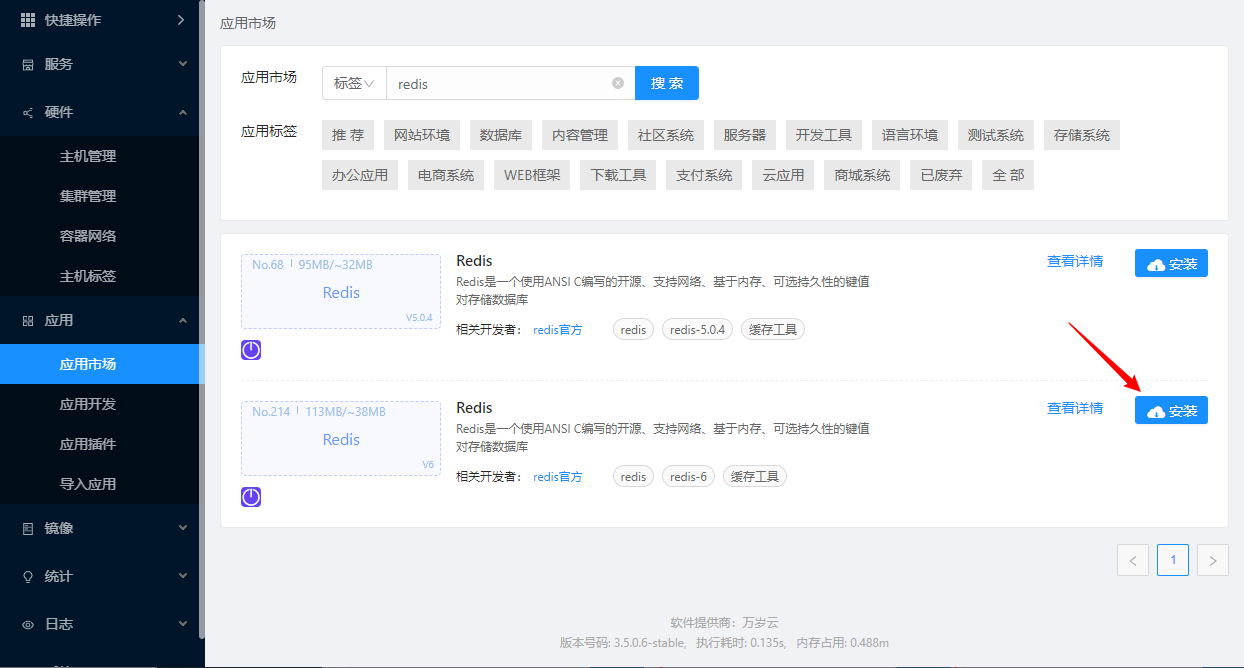Click the eye icon beside 日志
Image resolution: width=1244 pixels, height=668 pixels.
pyautogui.click(x=28, y=624)
